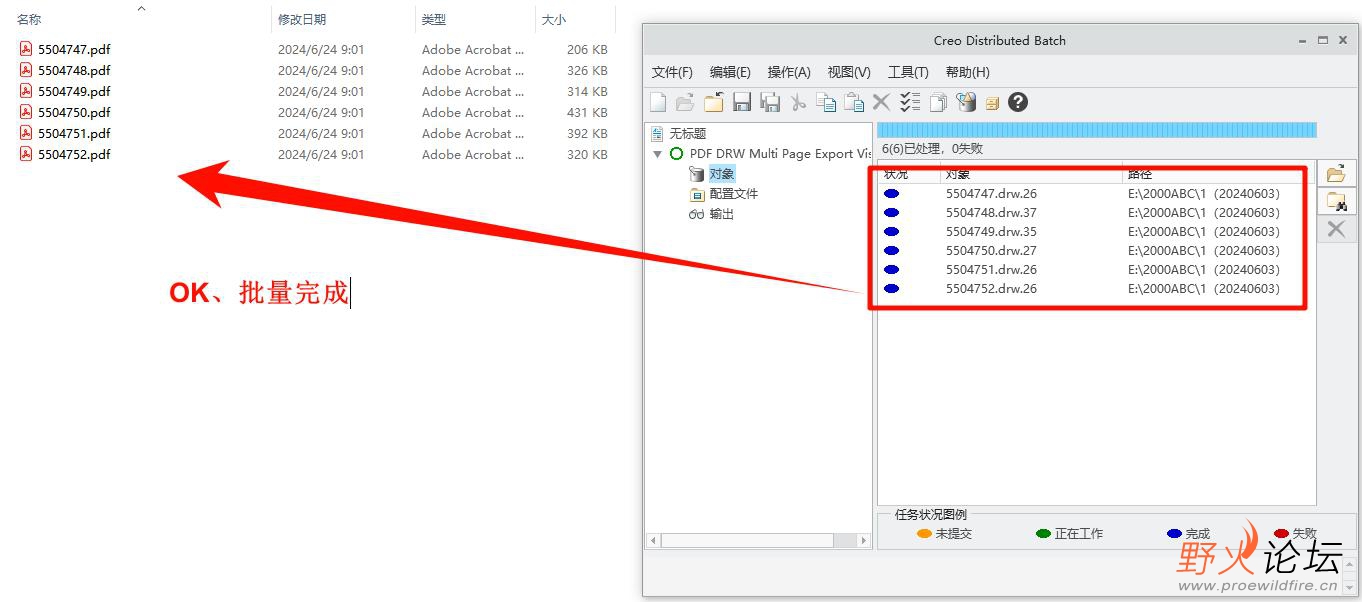The image size is (1362, 602).
Task: Click the Save As double-floppy icon
Action: coord(770,102)
